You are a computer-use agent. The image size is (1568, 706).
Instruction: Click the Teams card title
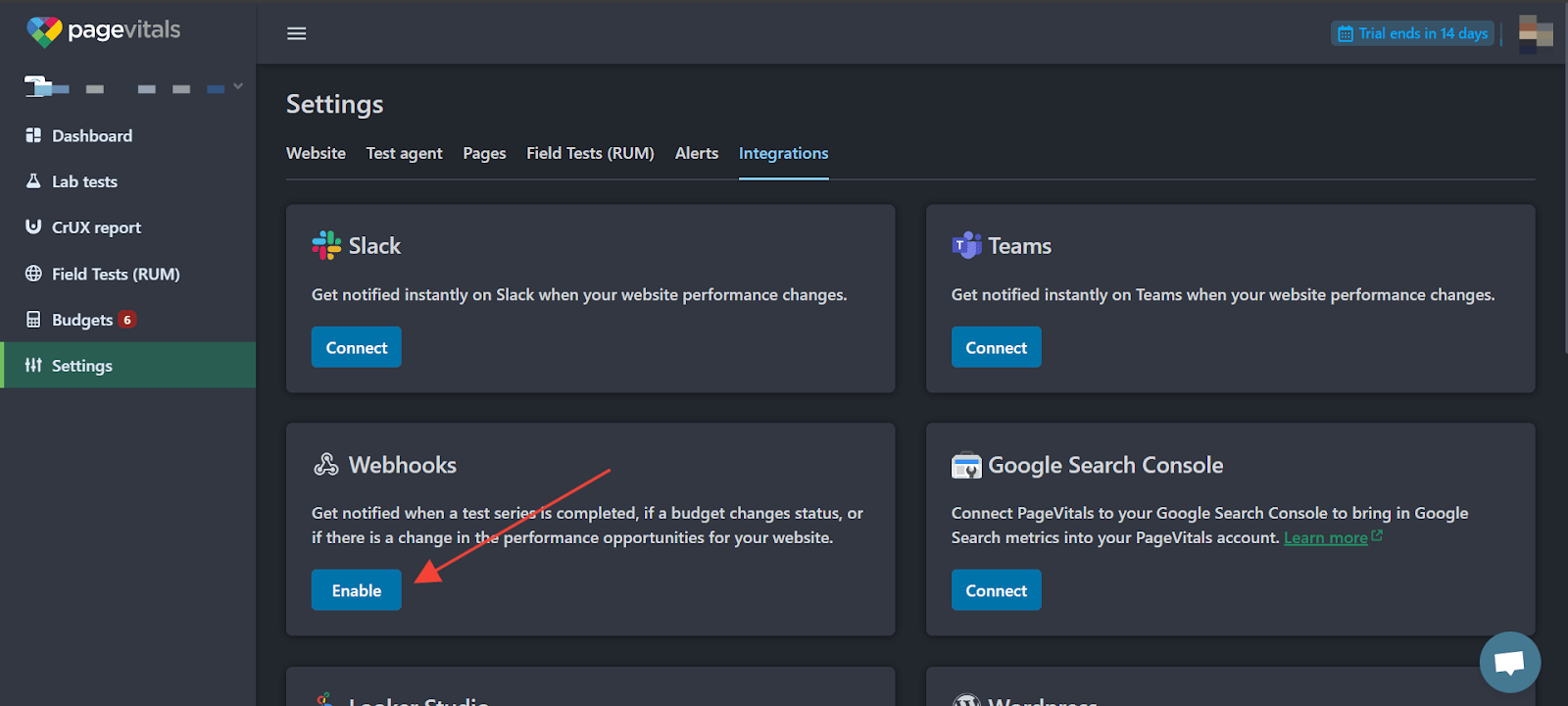click(x=1019, y=245)
